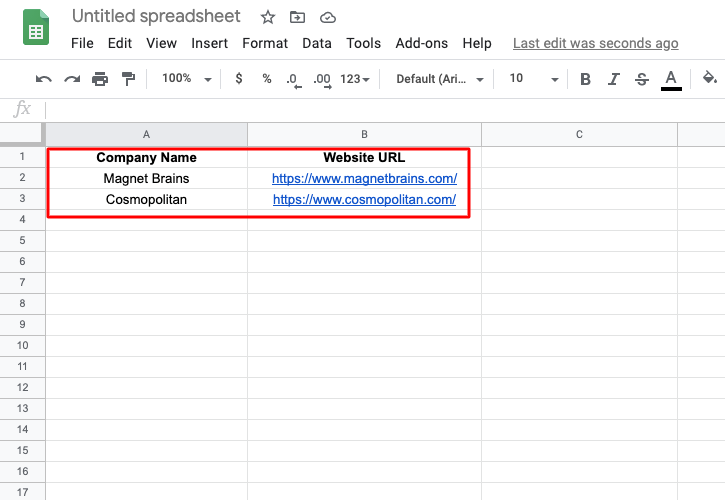Open the Tools menu
Viewport: 725px width, 500px height.
(x=363, y=43)
